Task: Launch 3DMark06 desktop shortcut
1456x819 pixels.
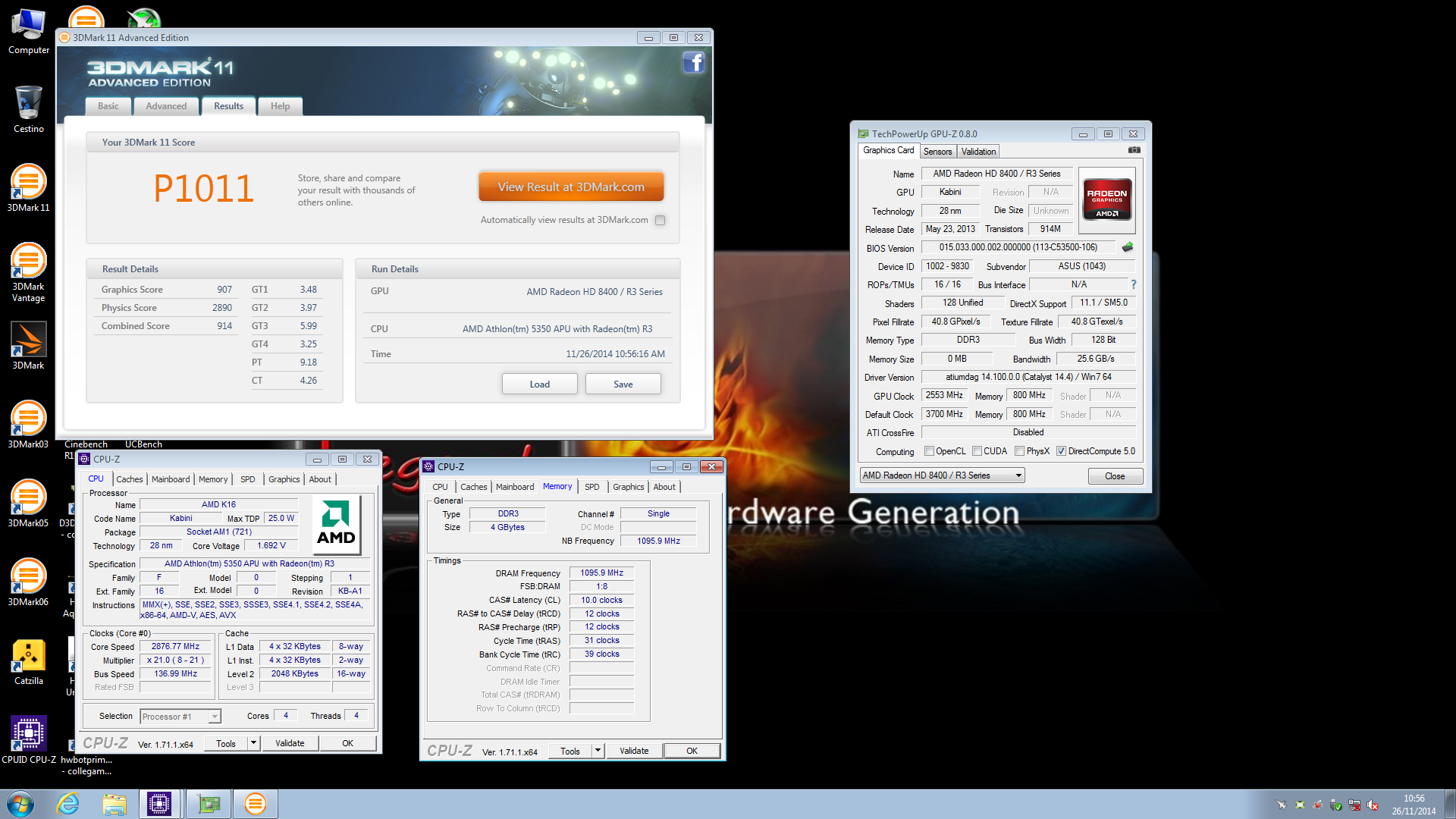Action: point(29,582)
